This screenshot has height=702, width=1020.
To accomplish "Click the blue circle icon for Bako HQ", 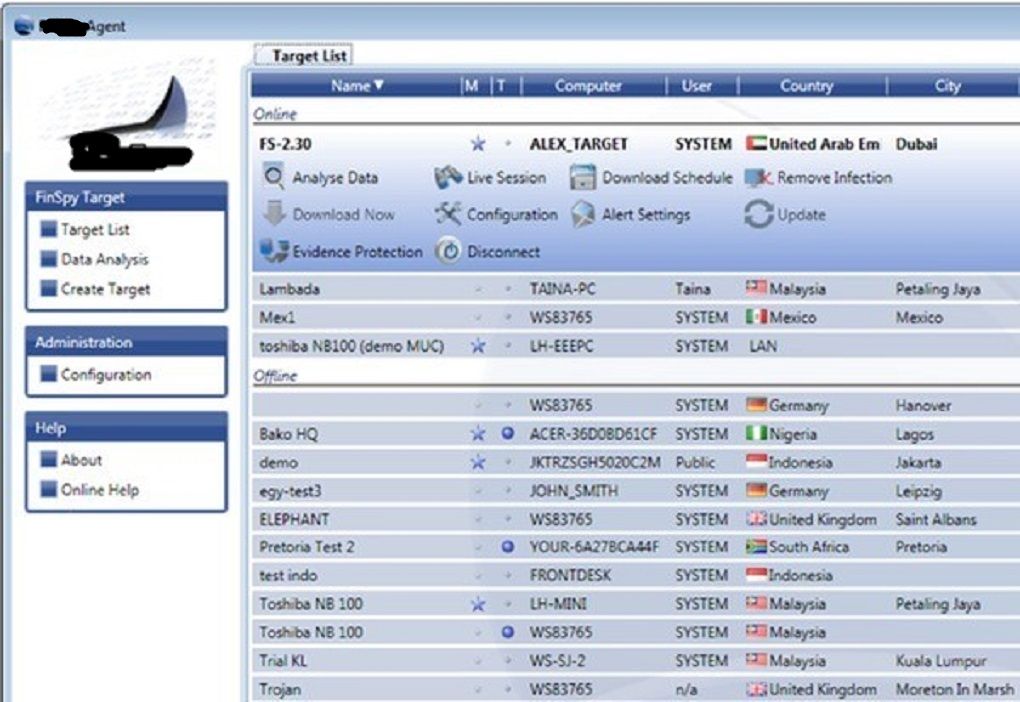I will tap(508, 433).
